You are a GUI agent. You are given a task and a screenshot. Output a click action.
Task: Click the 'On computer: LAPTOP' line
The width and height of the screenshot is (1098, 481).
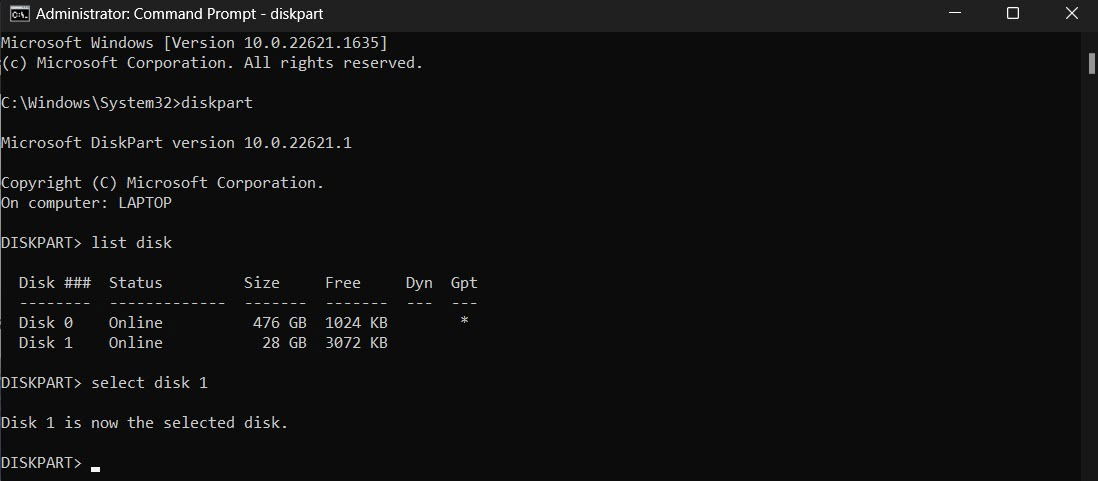86,203
